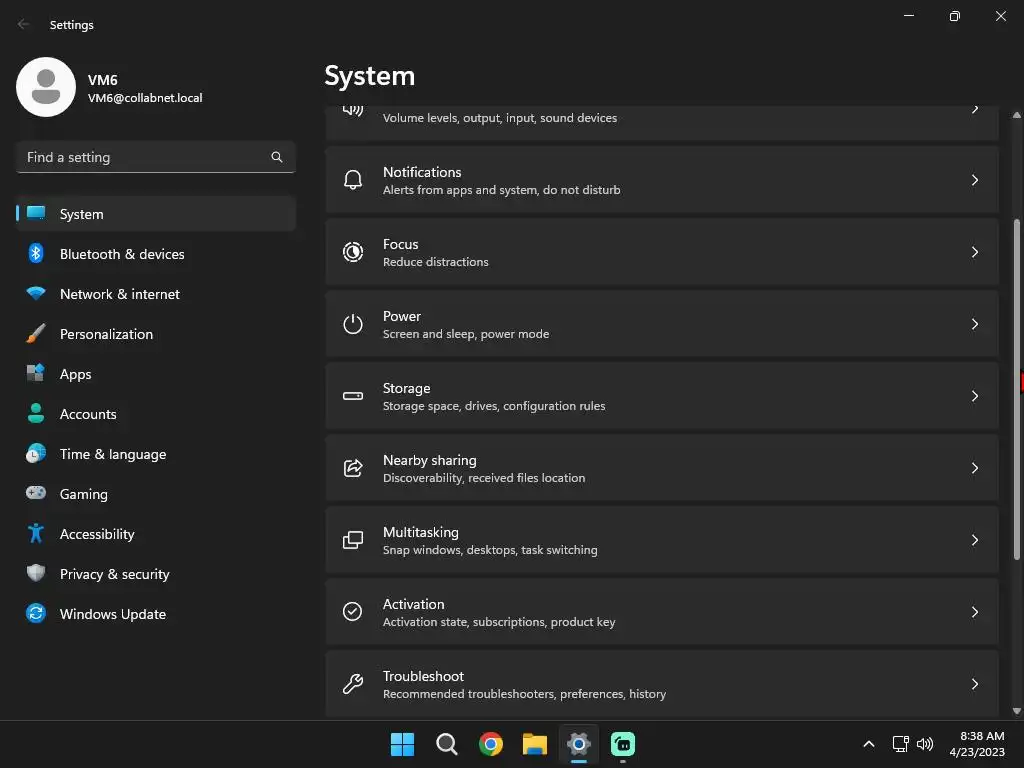Click the Personalization paintbrush icon
Screen dimensions: 1024x768
click(36, 334)
